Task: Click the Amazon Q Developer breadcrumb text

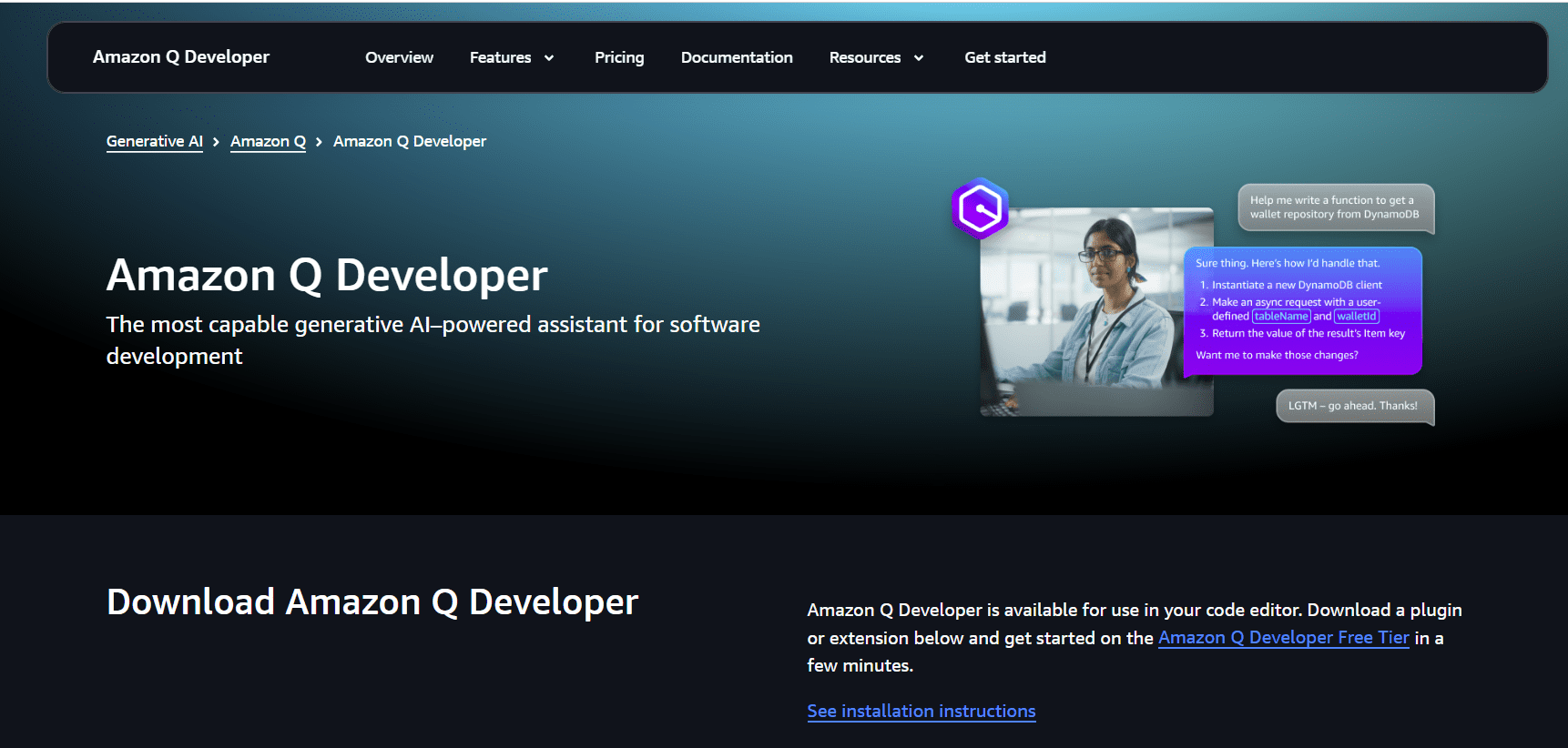Action: coord(410,141)
